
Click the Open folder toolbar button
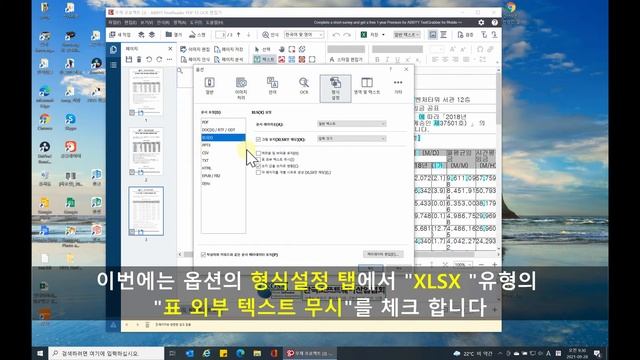click(174, 35)
